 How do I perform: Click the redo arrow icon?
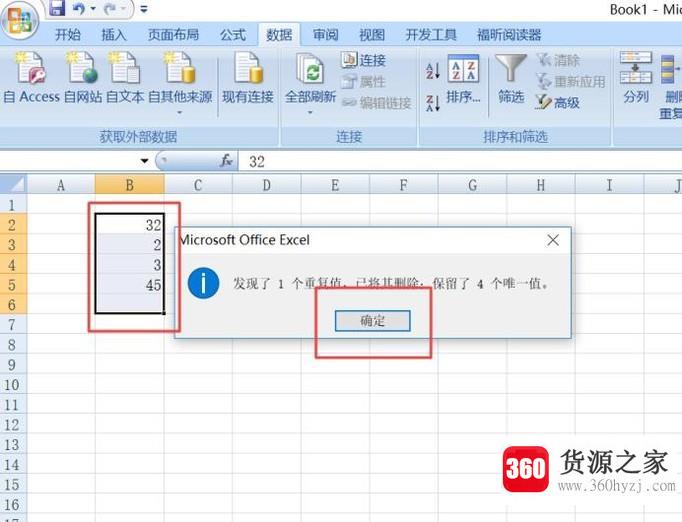pos(110,8)
